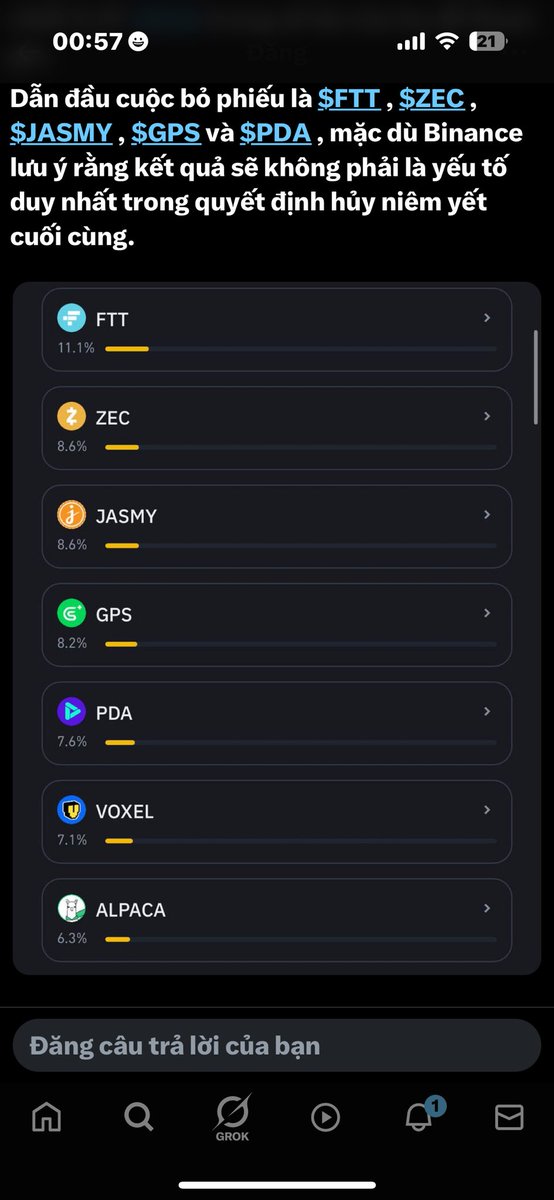Open the Messages envelope tab
Screen dimensions: 554x1200
click(x=509, y=1117)
